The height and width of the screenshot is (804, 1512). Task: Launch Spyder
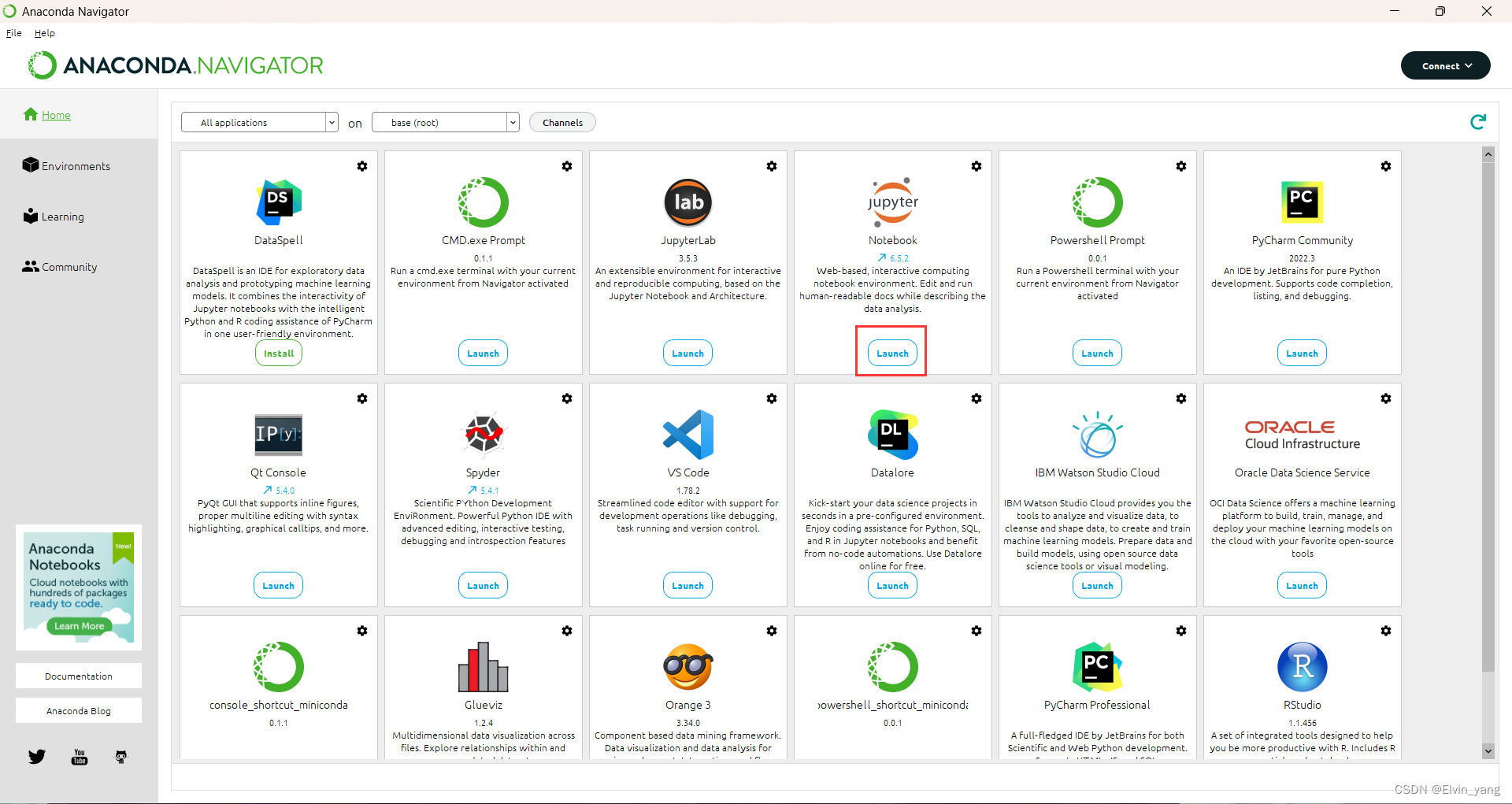[x=484, y=586]
